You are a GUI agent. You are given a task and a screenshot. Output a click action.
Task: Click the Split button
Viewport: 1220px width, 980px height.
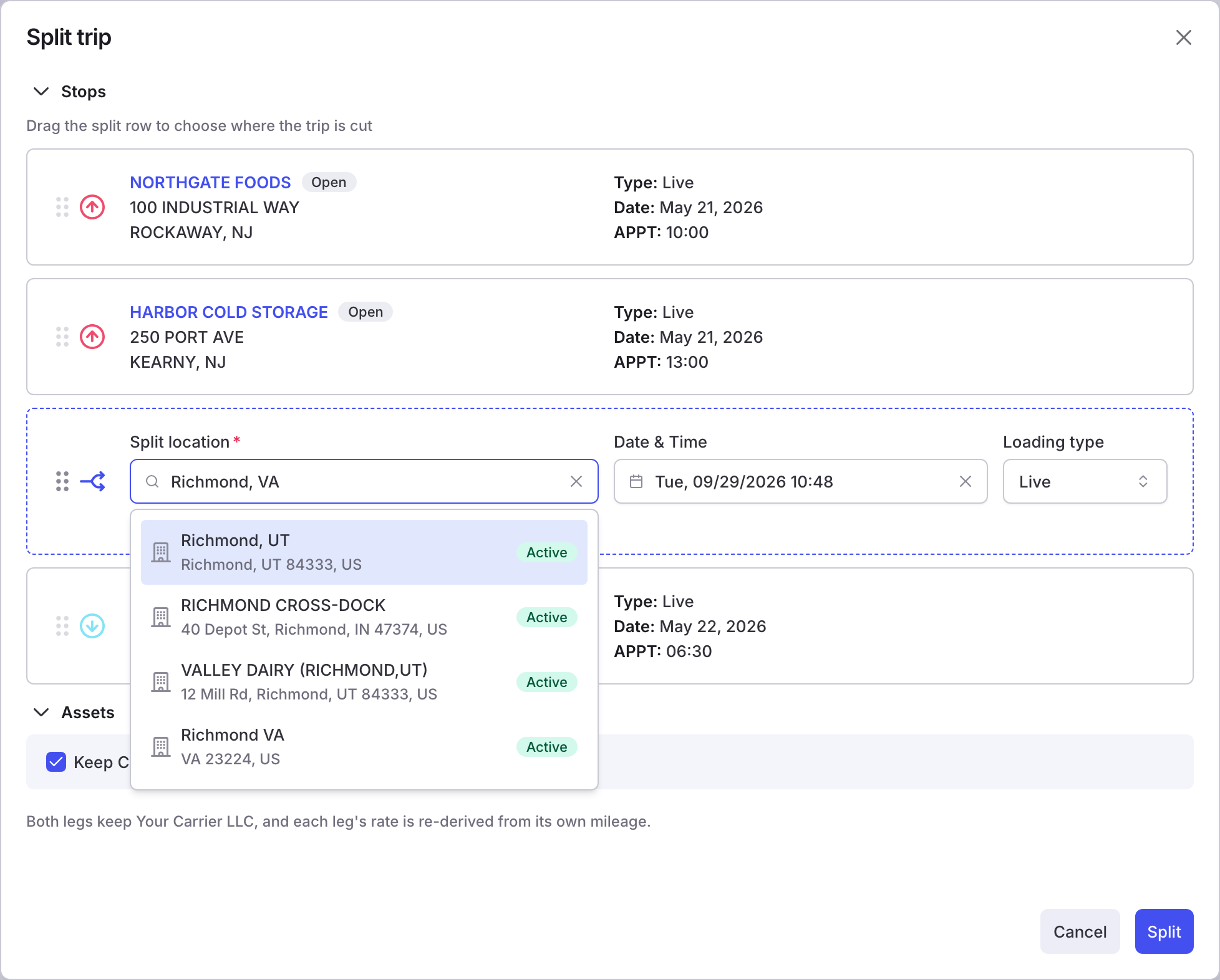pos(1164,931)
